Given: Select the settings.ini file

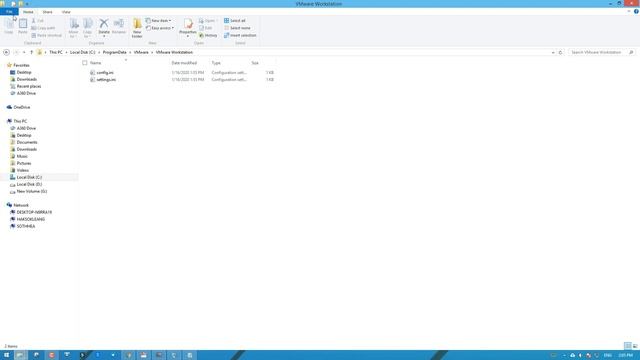Looking at the screenshot, I should tap(106, 80).
